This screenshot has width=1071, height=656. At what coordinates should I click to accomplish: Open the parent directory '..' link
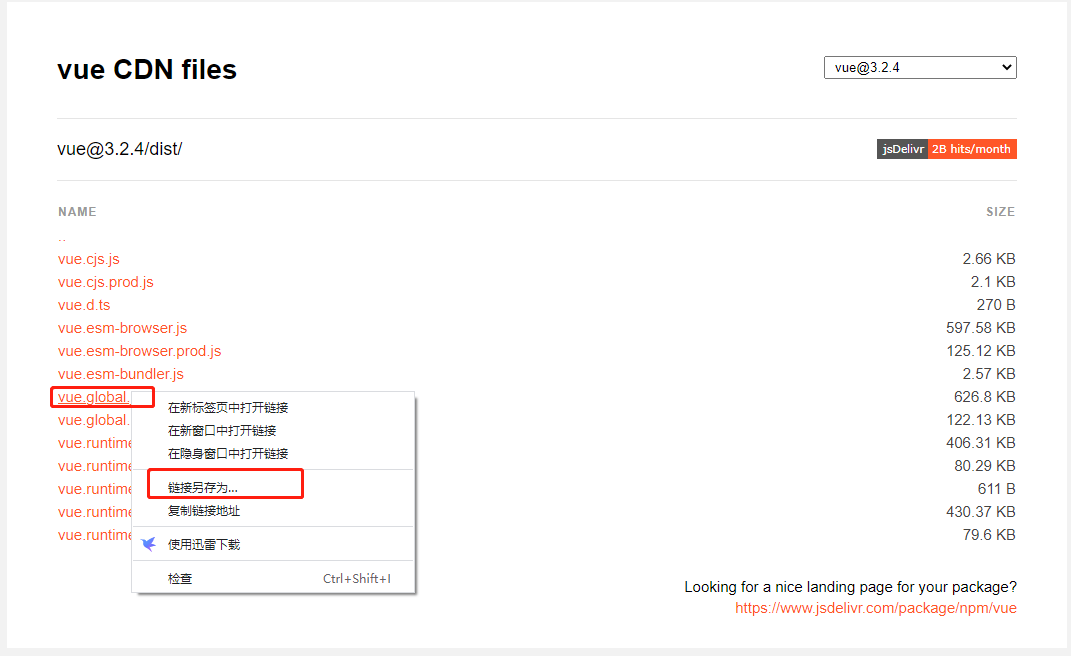[62, 237]
